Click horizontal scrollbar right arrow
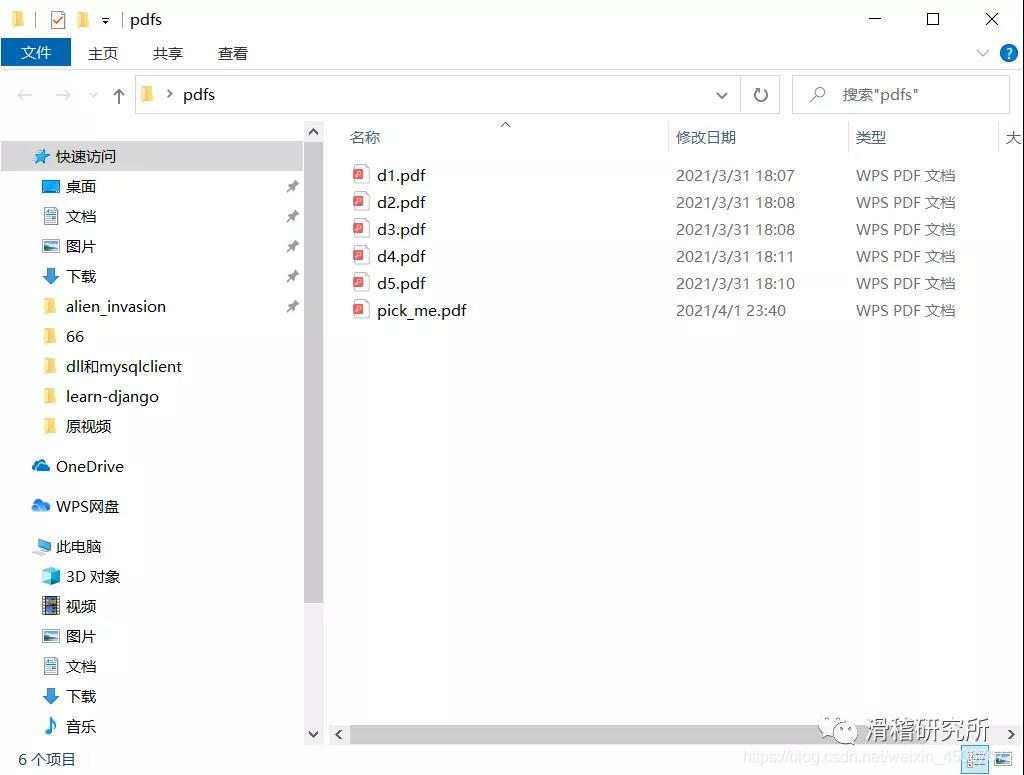Screen dimensions: 1024x775 click(x=1011, y=735)
